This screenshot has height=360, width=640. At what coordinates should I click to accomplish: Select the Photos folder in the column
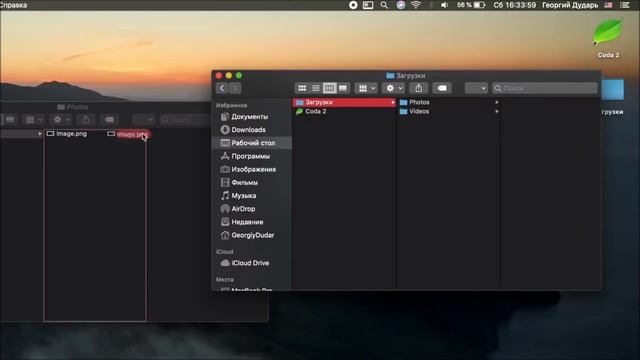419,102
